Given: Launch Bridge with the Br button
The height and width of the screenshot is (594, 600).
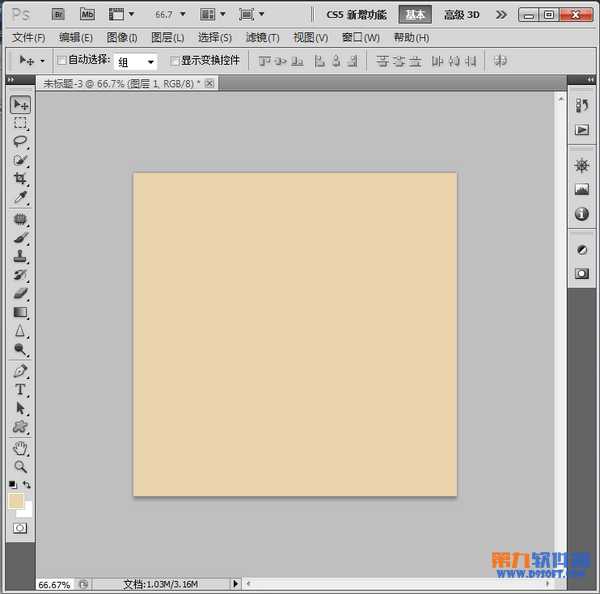Looking at the screenshot, I should [x=58, y=15].
